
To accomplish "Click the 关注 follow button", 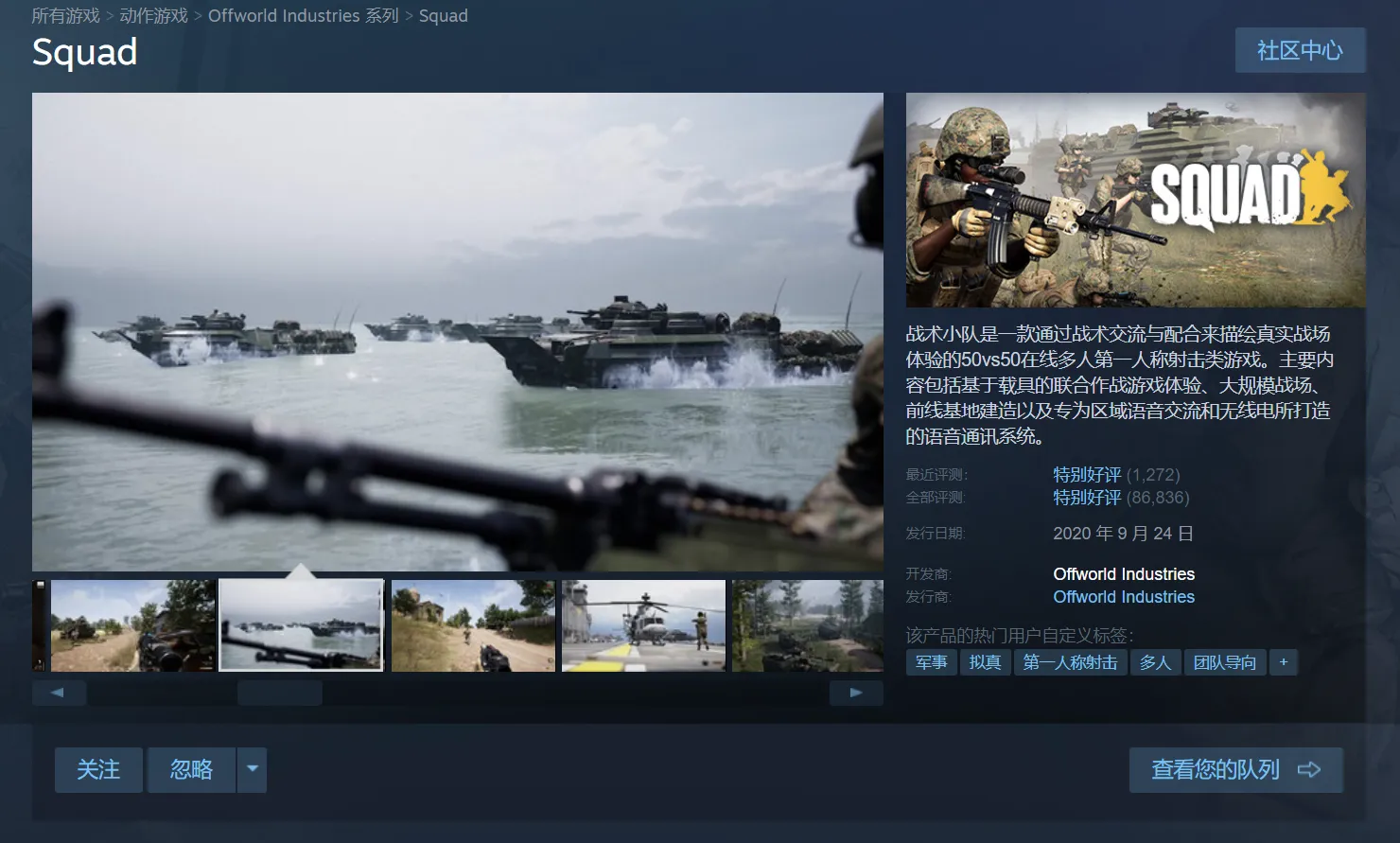I will [x=98, y=769].
